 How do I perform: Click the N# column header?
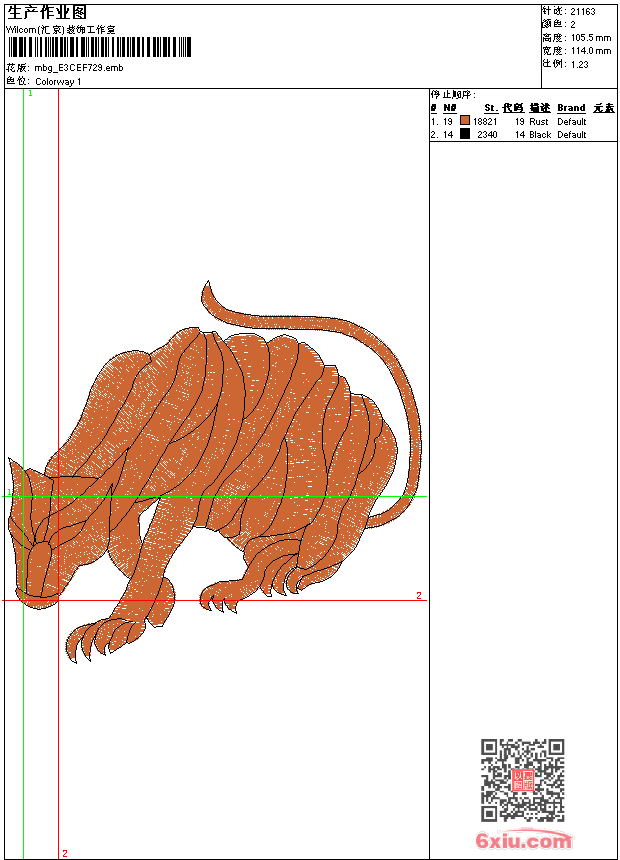coord(449,108)
